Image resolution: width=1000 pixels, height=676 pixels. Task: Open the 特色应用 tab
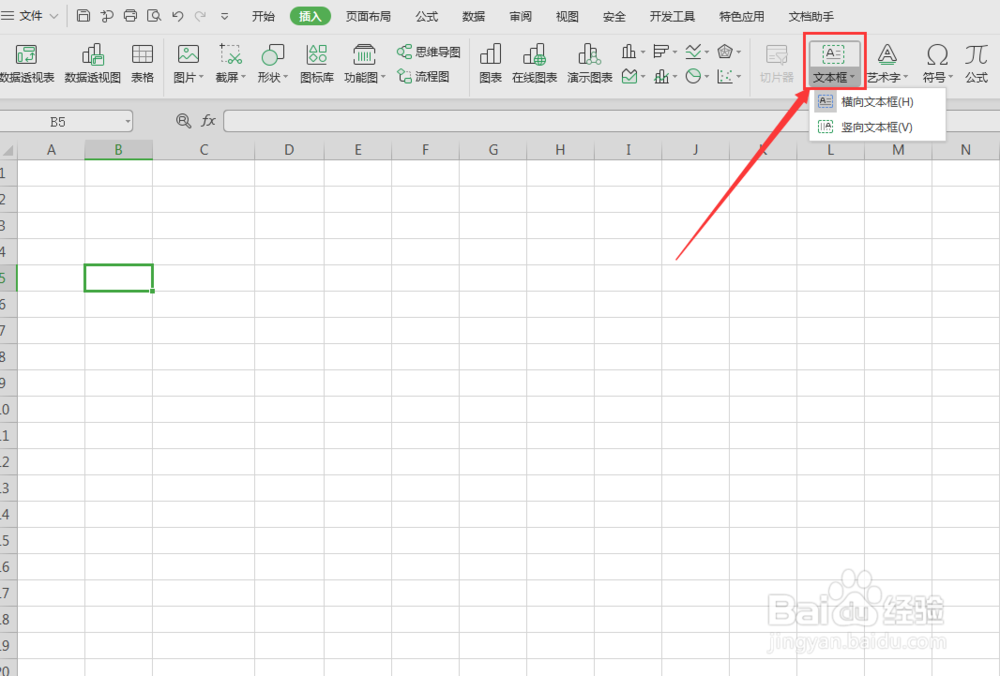click(x=742, y=17)
